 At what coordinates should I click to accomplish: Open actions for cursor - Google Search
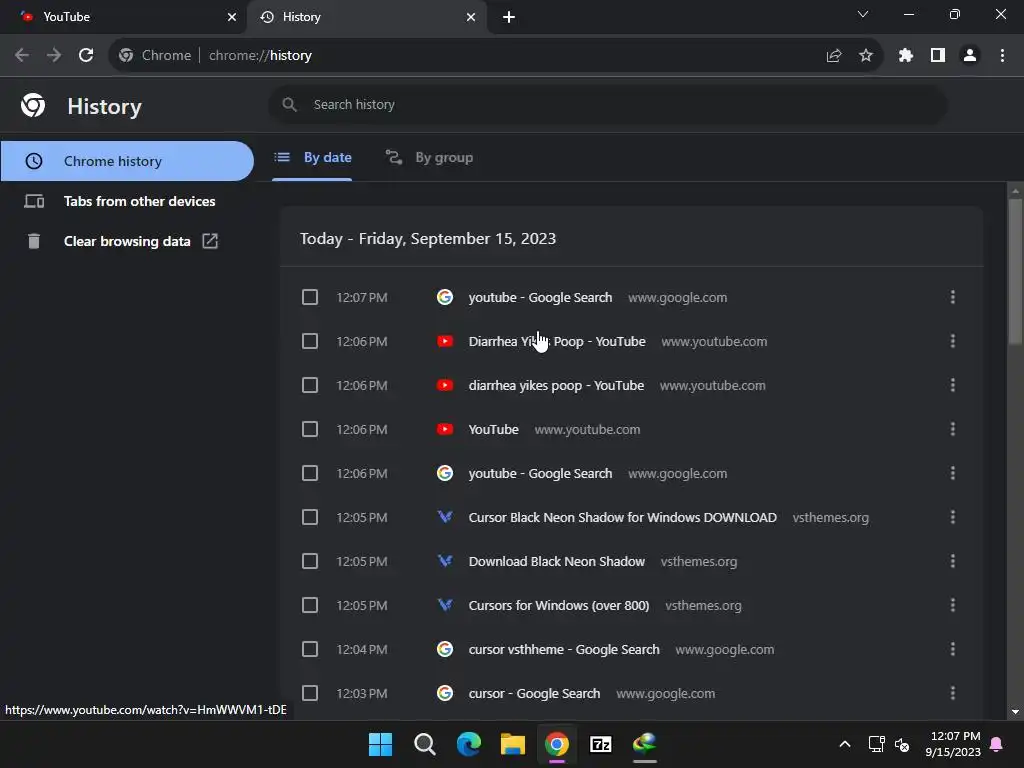953,693
